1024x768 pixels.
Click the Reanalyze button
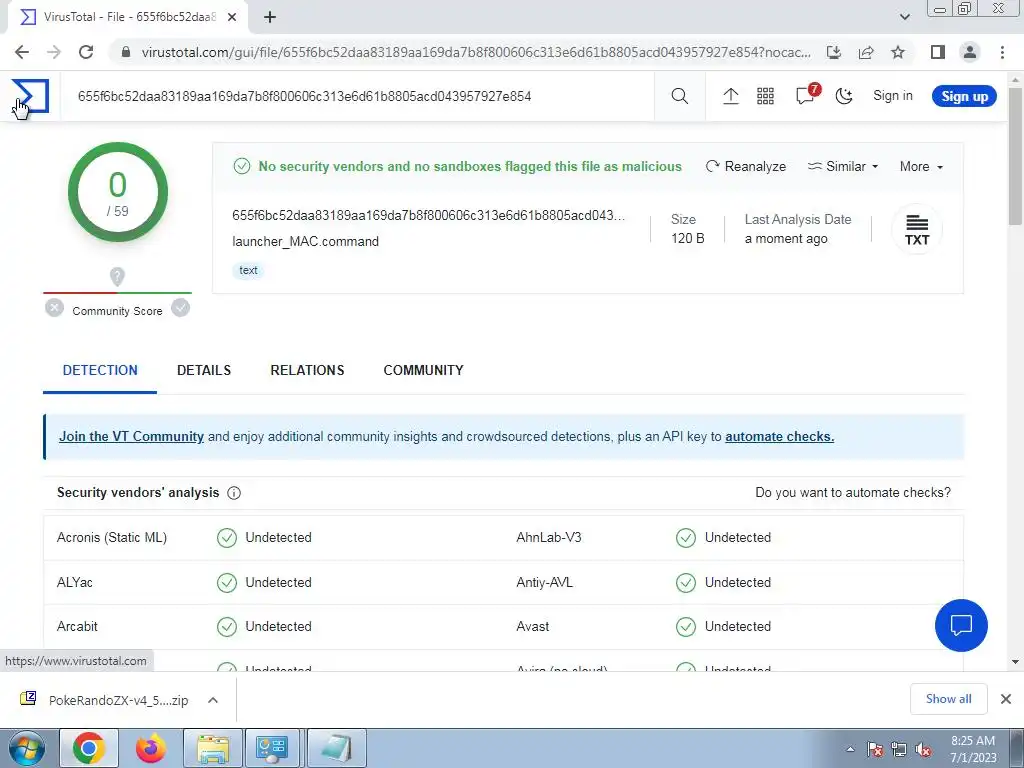coord(746,167)
